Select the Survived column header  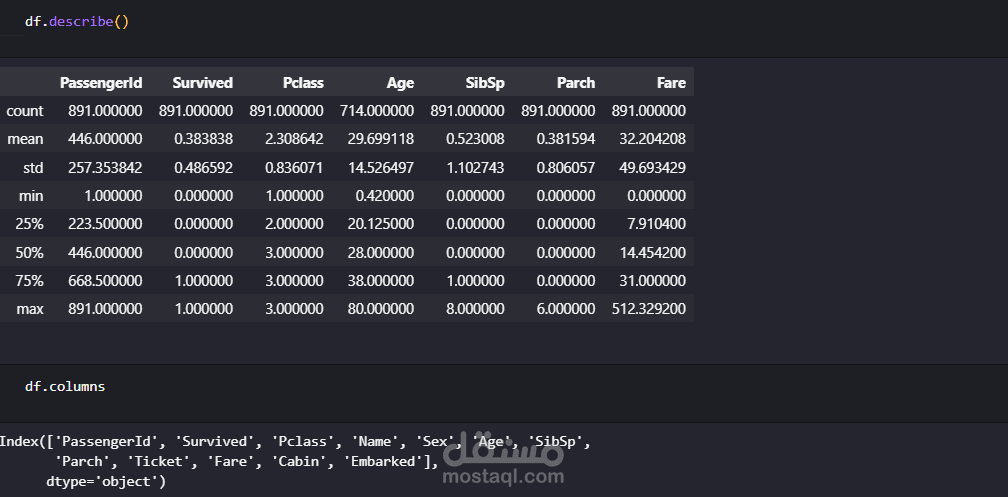[x=202, y=83]
